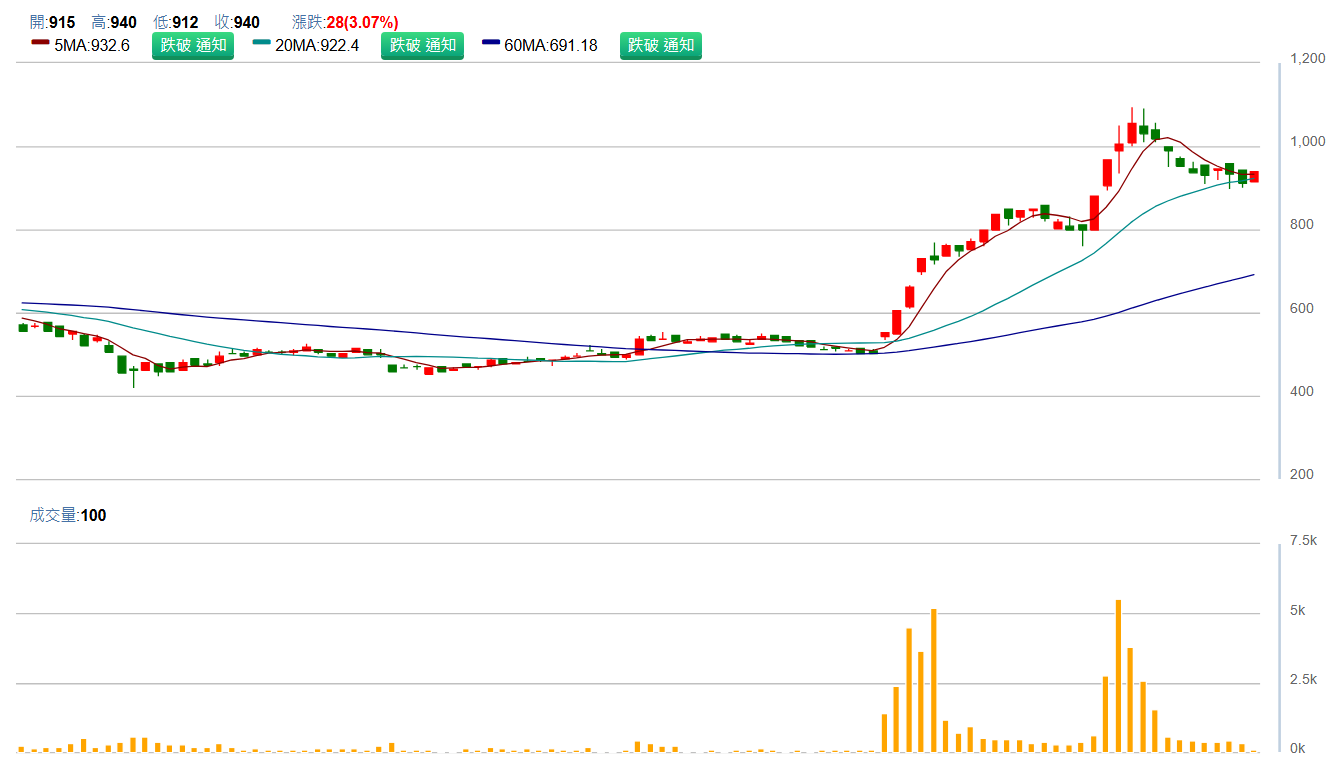The width and height of the screenshot is (1337, 769).
Task: Click the 5k volume axis label
Action: point(1299,610)
